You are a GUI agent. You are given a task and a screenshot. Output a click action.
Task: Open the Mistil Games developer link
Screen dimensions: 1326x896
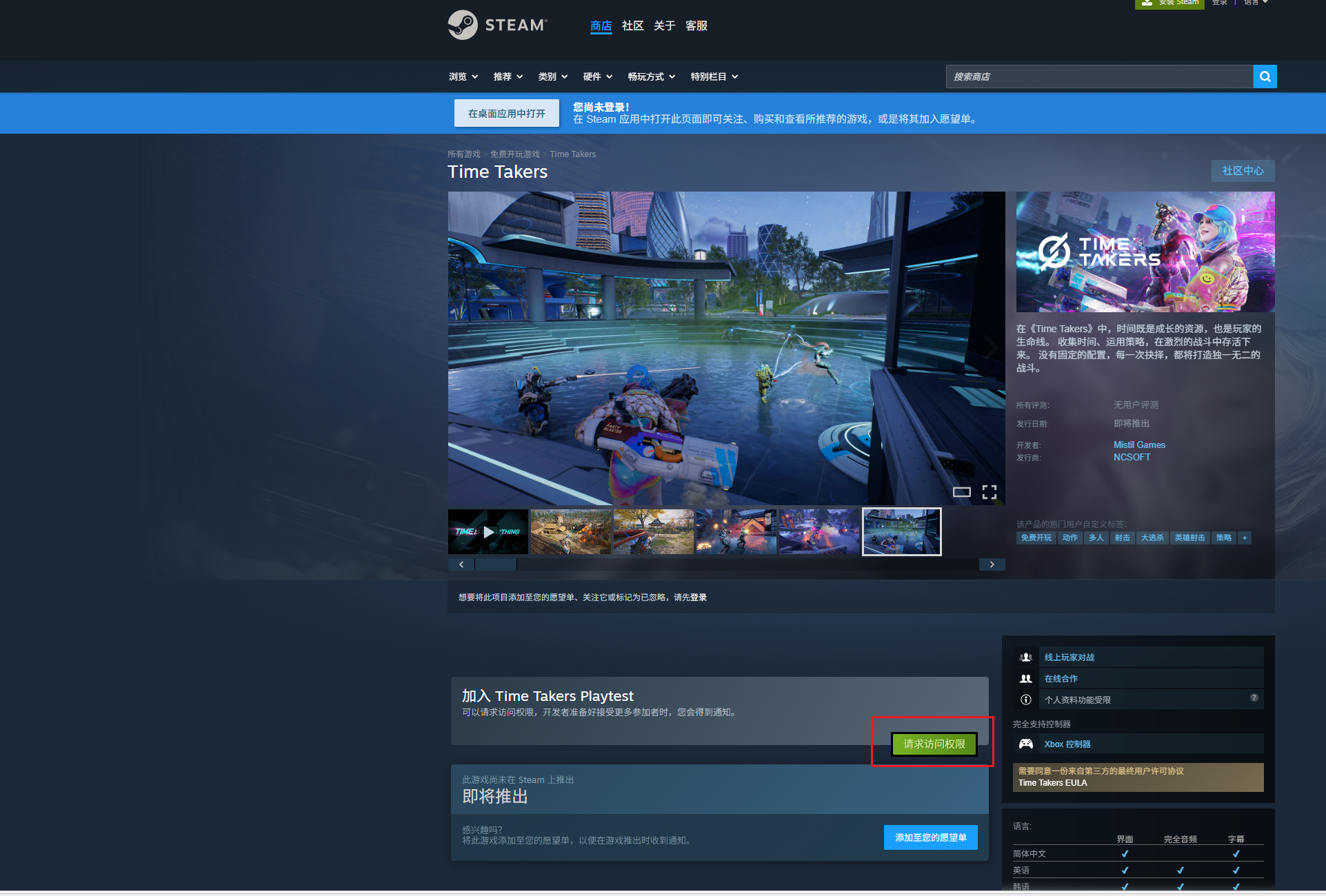click(x=1139, y=445)
